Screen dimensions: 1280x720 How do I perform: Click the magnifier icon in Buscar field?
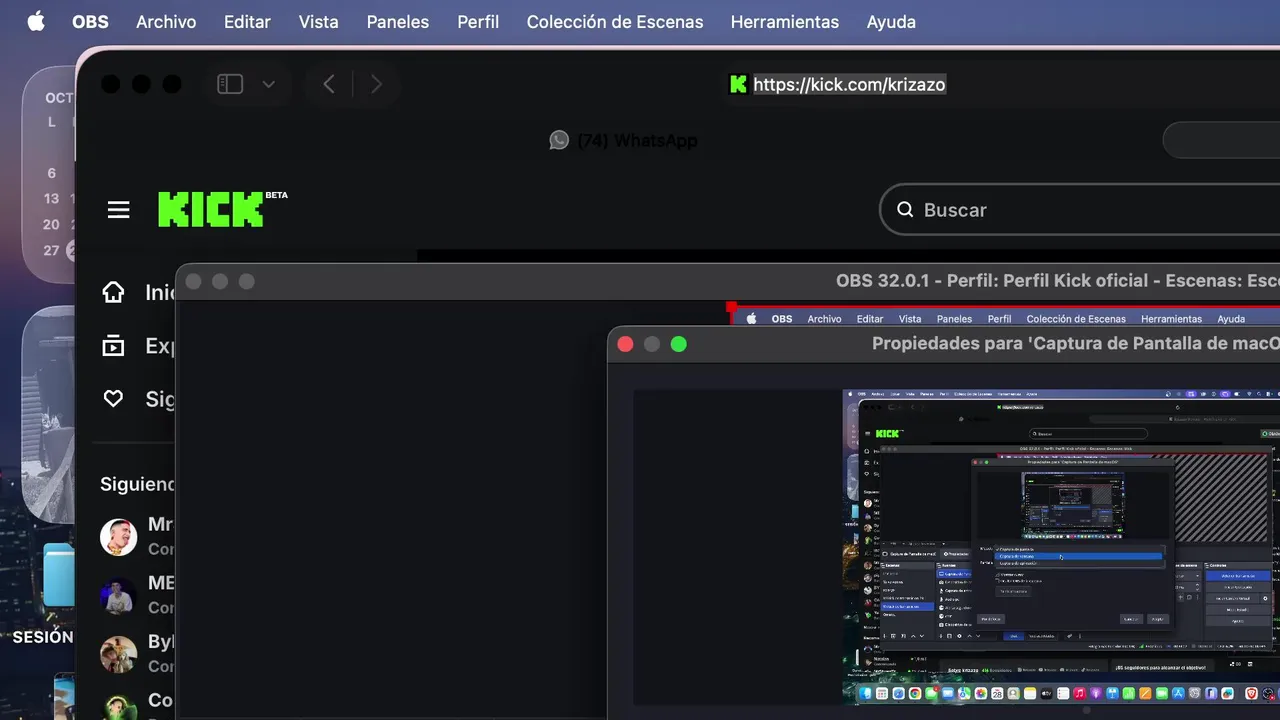click(x=905, y=209)
